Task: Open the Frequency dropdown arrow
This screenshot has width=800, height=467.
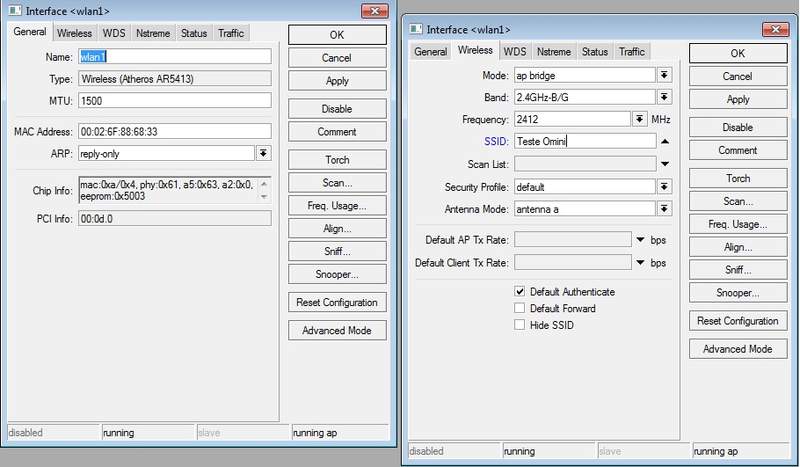Action: click(x=639, y=119)
